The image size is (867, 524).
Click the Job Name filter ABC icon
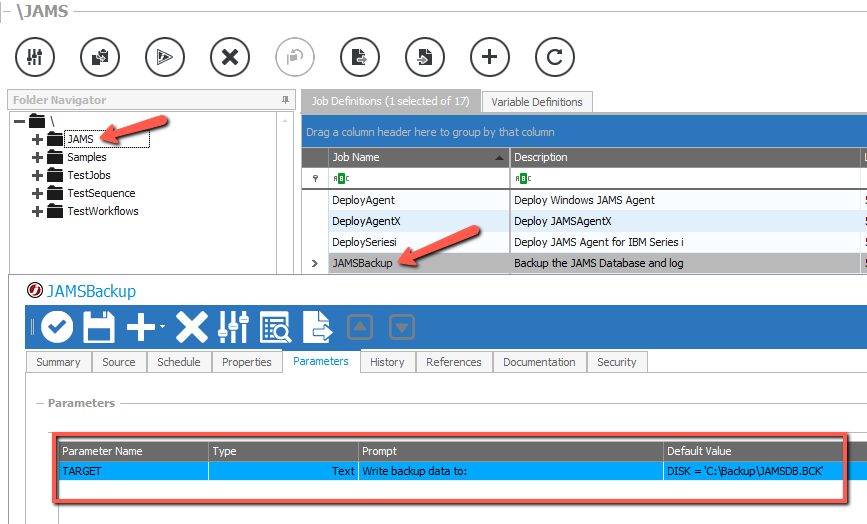[341, 178]
